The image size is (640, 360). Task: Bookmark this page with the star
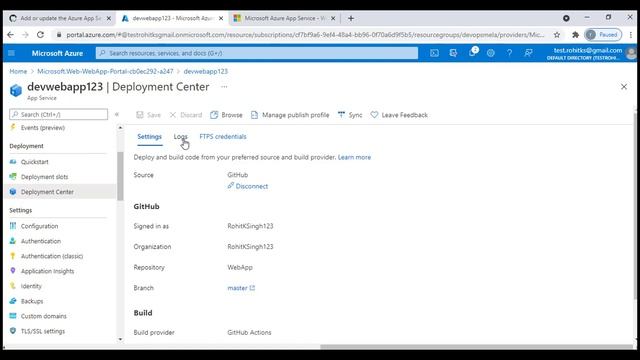pyautogui.click(x=557, y=35)
